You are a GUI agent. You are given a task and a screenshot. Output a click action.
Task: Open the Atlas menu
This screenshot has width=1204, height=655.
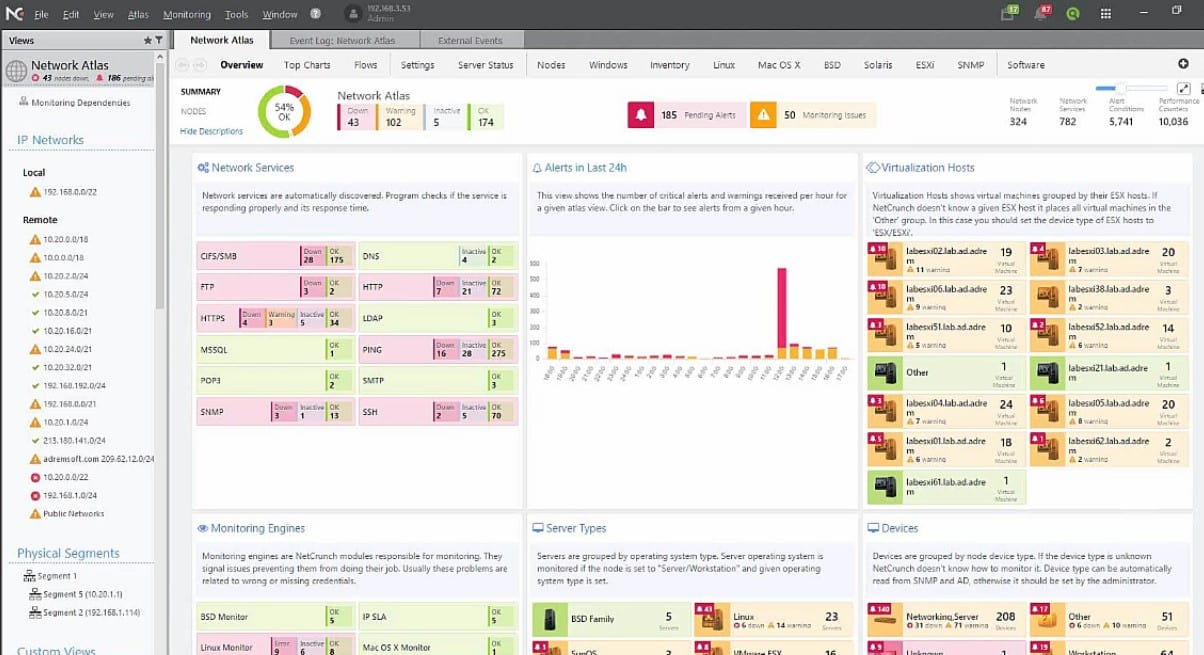coord(138,15)
